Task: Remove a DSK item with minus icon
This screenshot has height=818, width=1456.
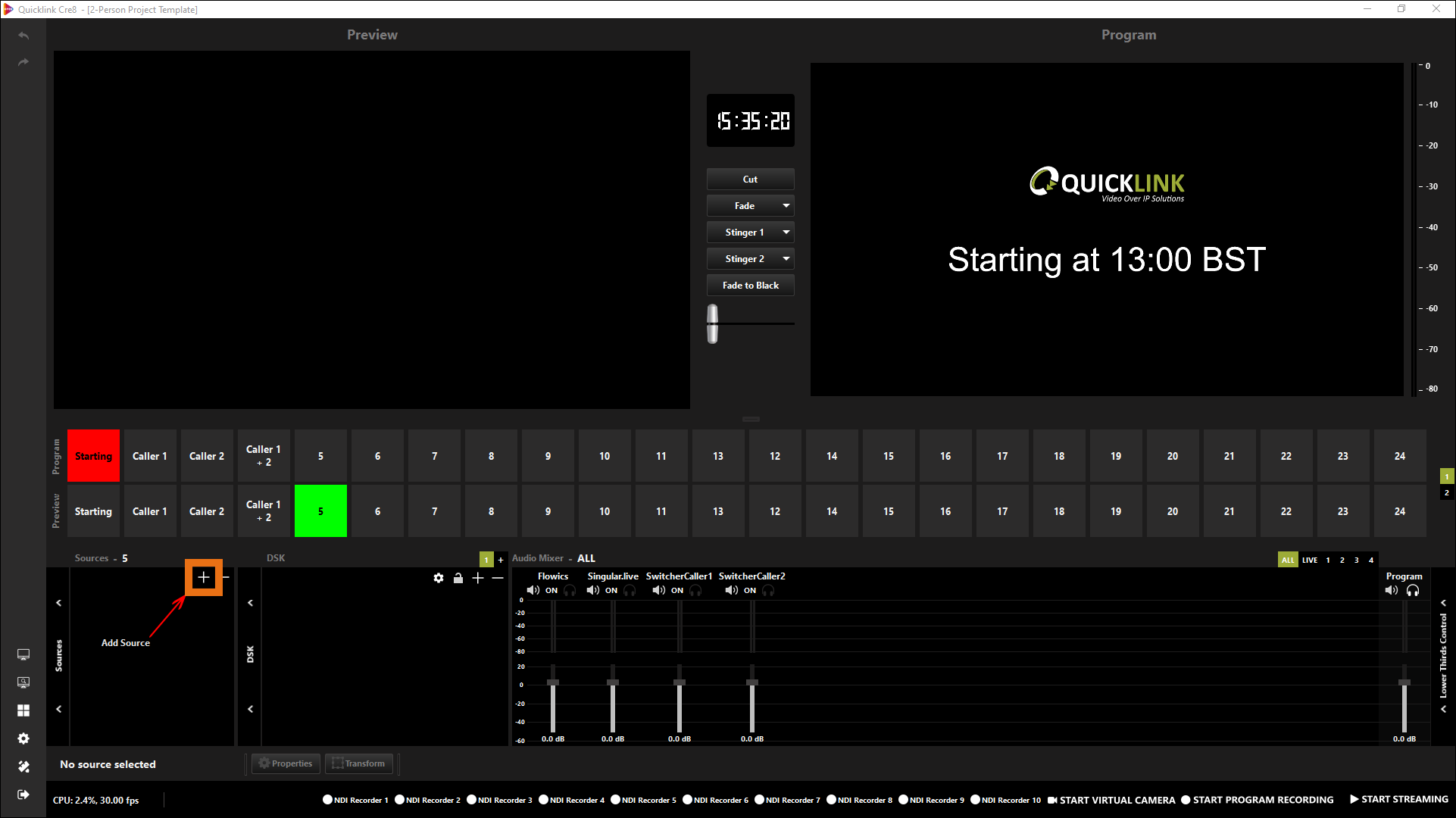Action: [x=498, y=578]
